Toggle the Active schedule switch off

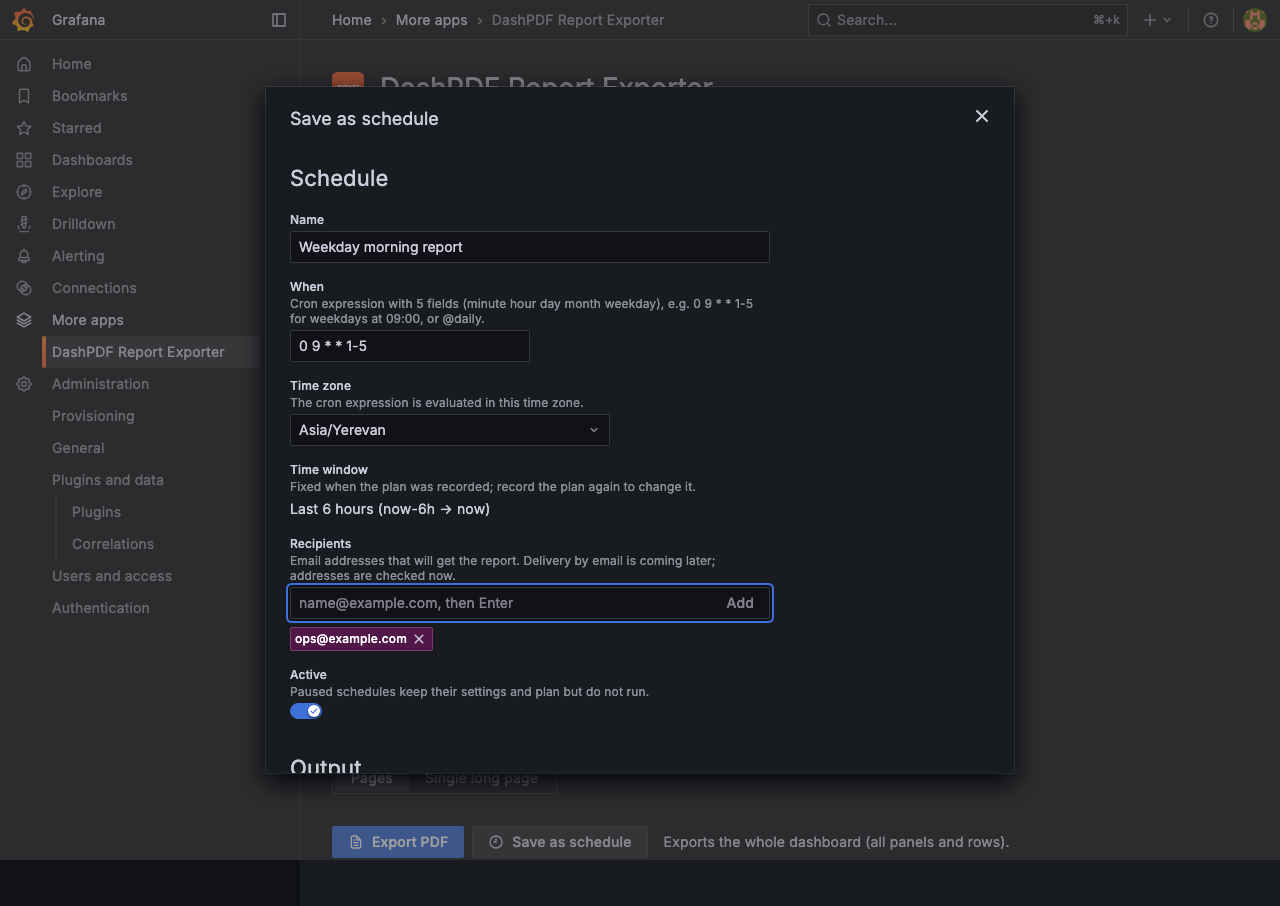(x=306, y=711)
